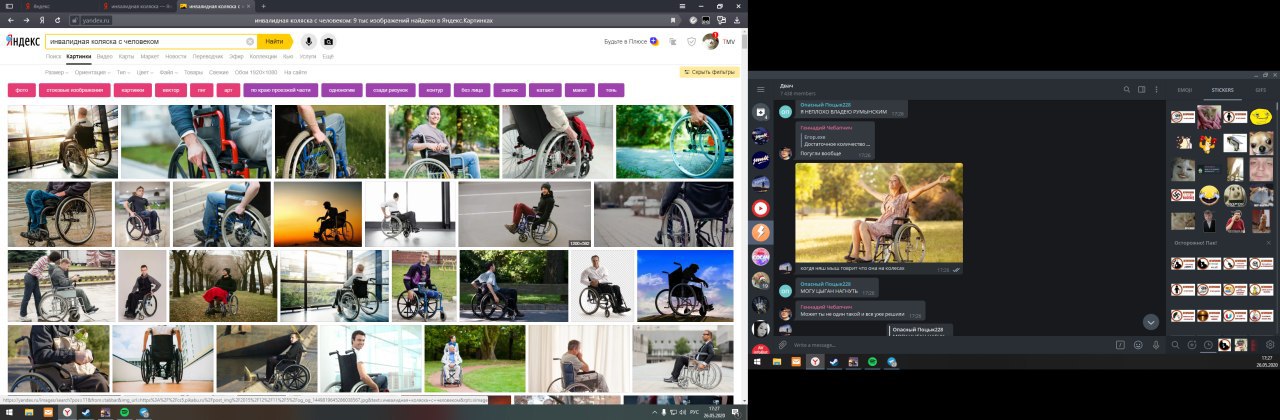1280x420 pixels.
Task: Toggle the Свежие filter
Action: click(x=218, y=72)
